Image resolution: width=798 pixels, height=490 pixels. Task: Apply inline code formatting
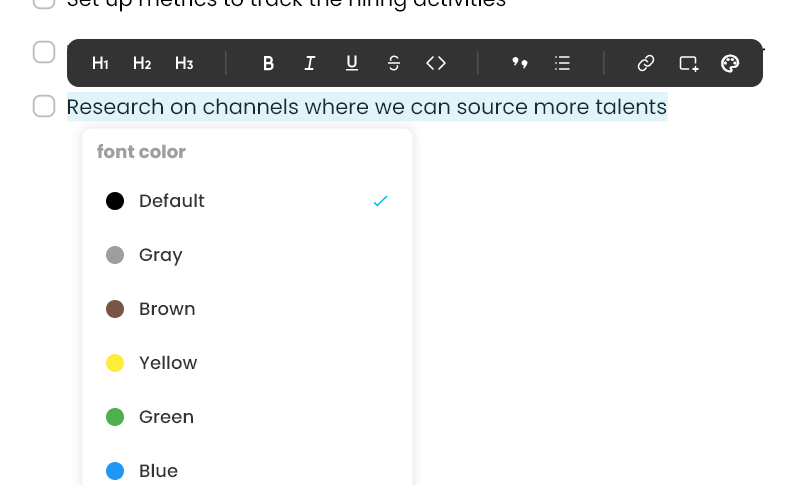[436, 63]
